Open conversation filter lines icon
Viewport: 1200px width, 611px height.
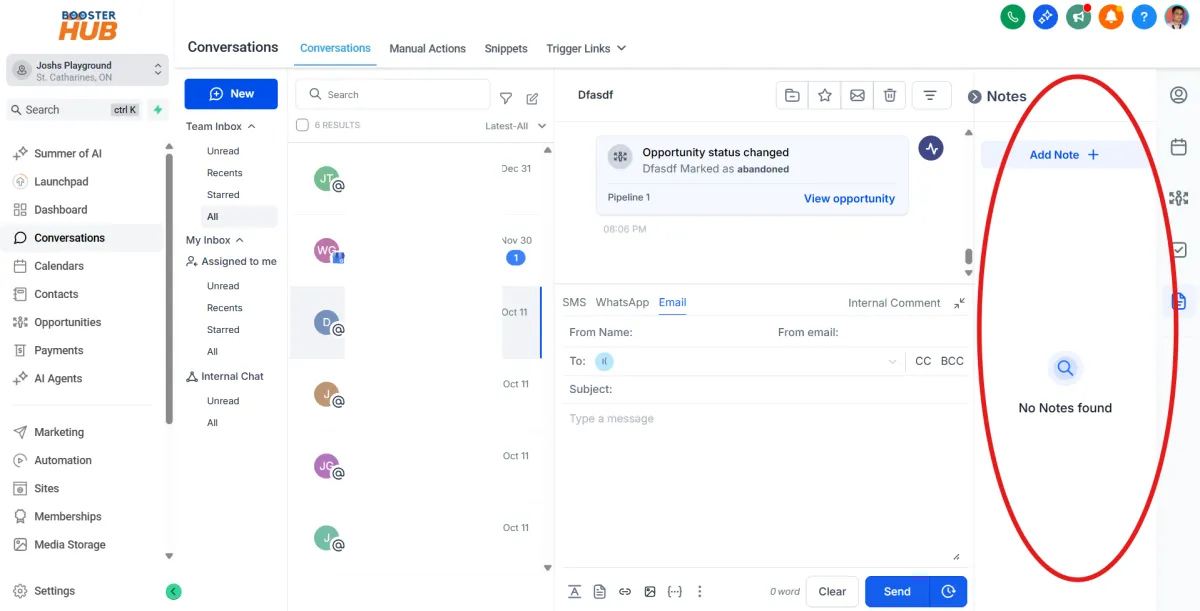pyautogui.click(x=930, y=95)
